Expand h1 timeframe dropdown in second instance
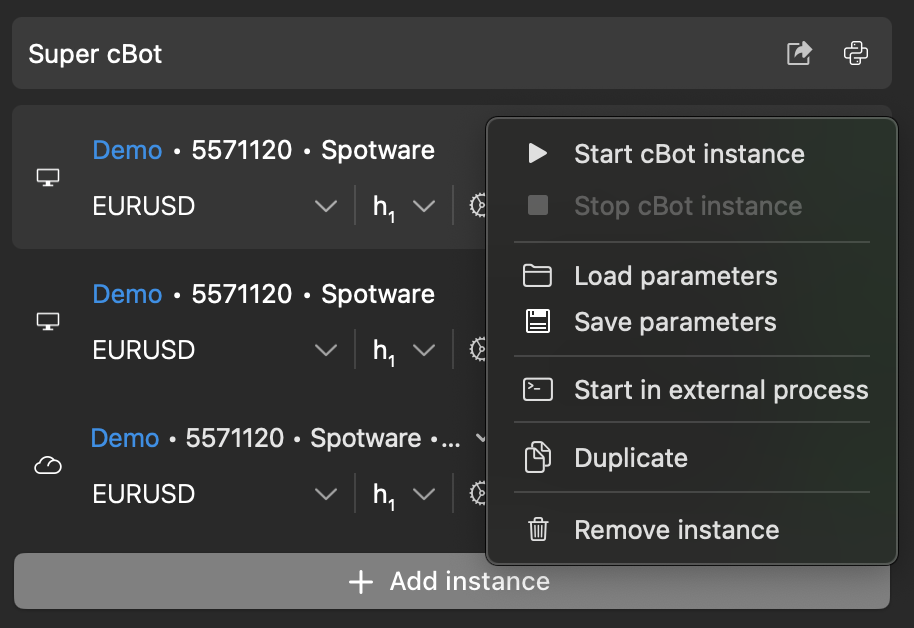 [x=424, y=351]
